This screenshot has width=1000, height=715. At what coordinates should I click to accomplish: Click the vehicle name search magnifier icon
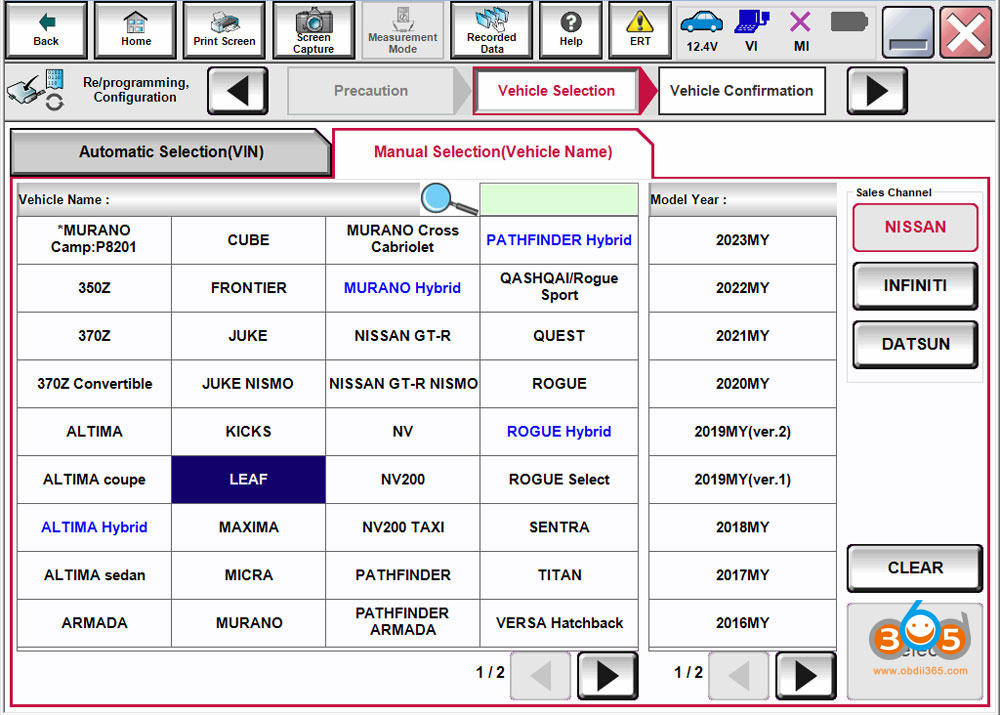click(x=448, y=199)
